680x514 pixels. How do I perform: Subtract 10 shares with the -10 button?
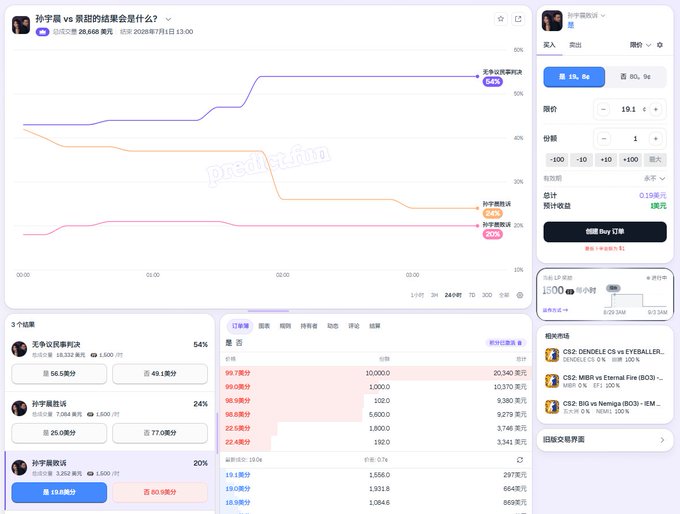point(581,160)
